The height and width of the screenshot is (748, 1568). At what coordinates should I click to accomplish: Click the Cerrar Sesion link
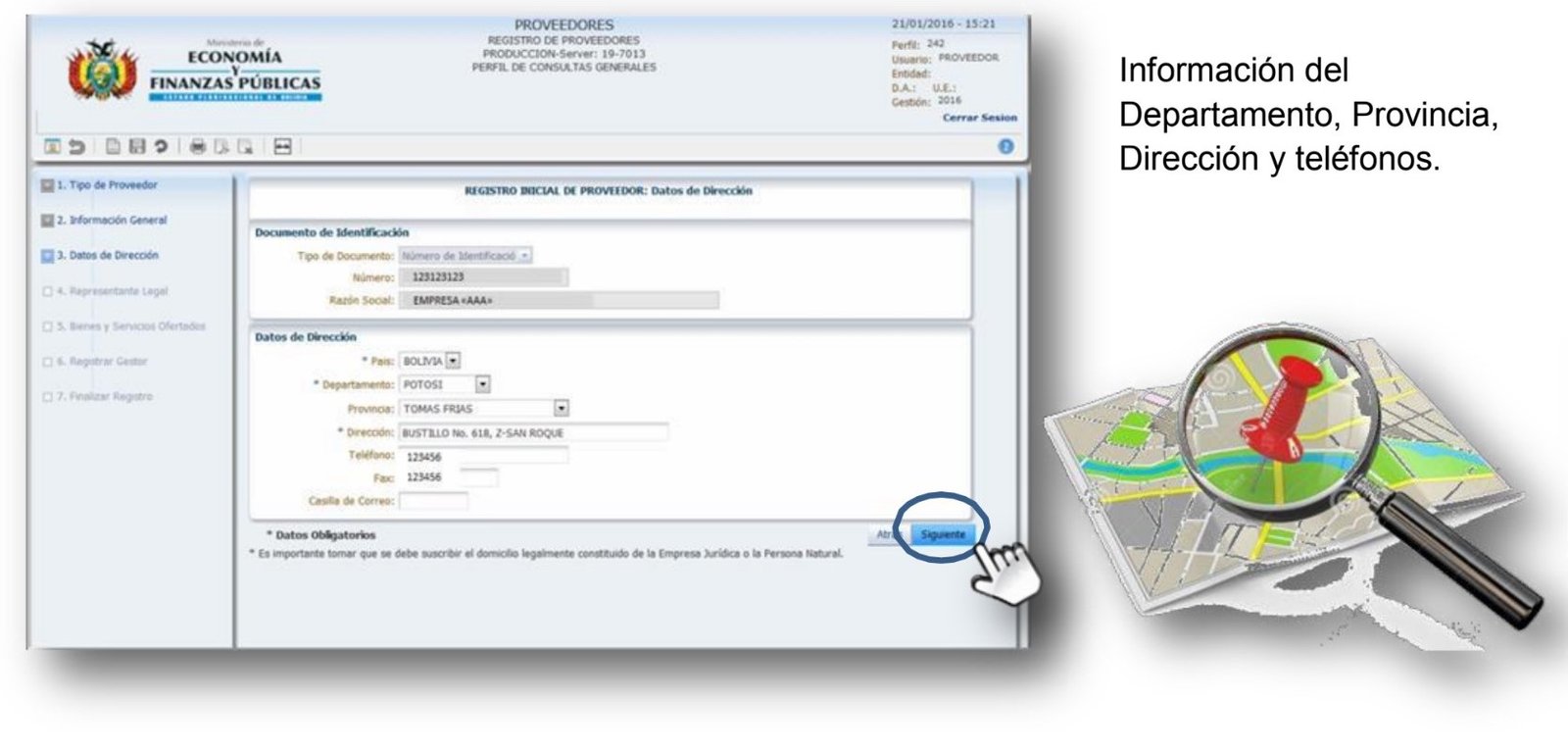979,118
